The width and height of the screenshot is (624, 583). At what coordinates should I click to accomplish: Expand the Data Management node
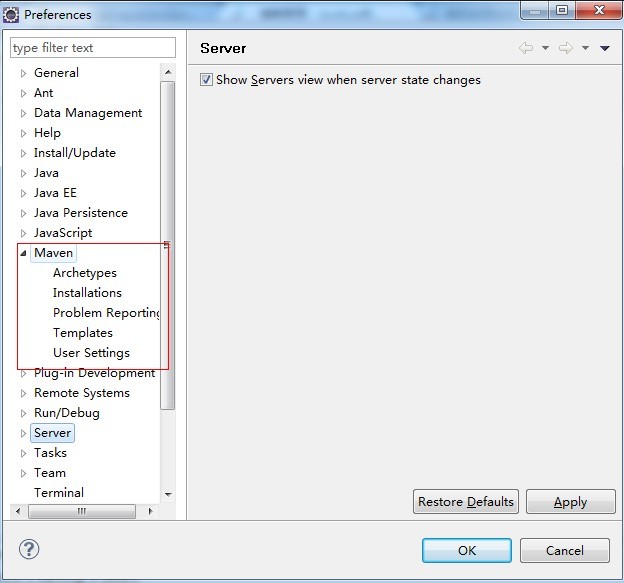pos(23,113)
